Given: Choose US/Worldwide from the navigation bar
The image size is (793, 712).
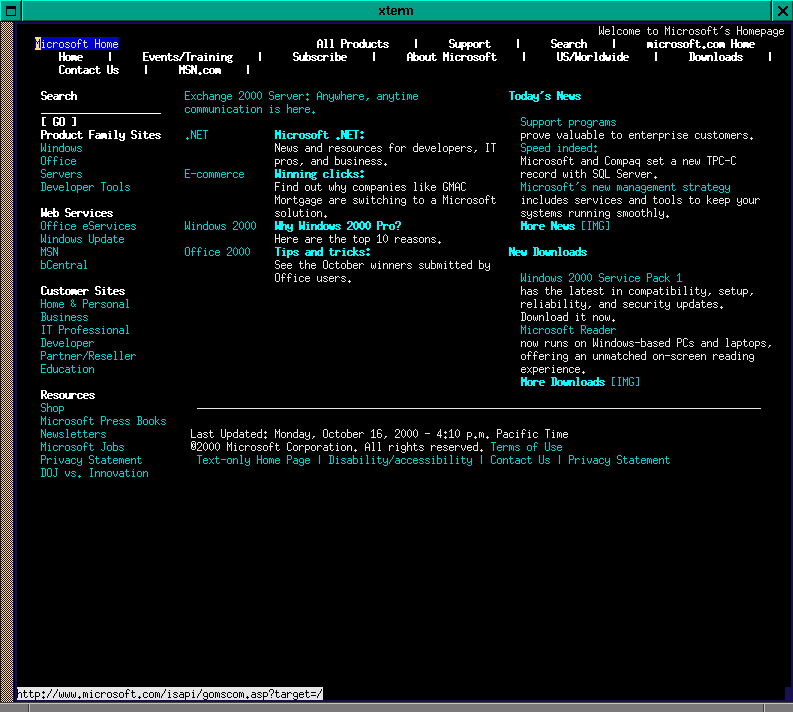Looking at the screenshot, I should (592, 57).
